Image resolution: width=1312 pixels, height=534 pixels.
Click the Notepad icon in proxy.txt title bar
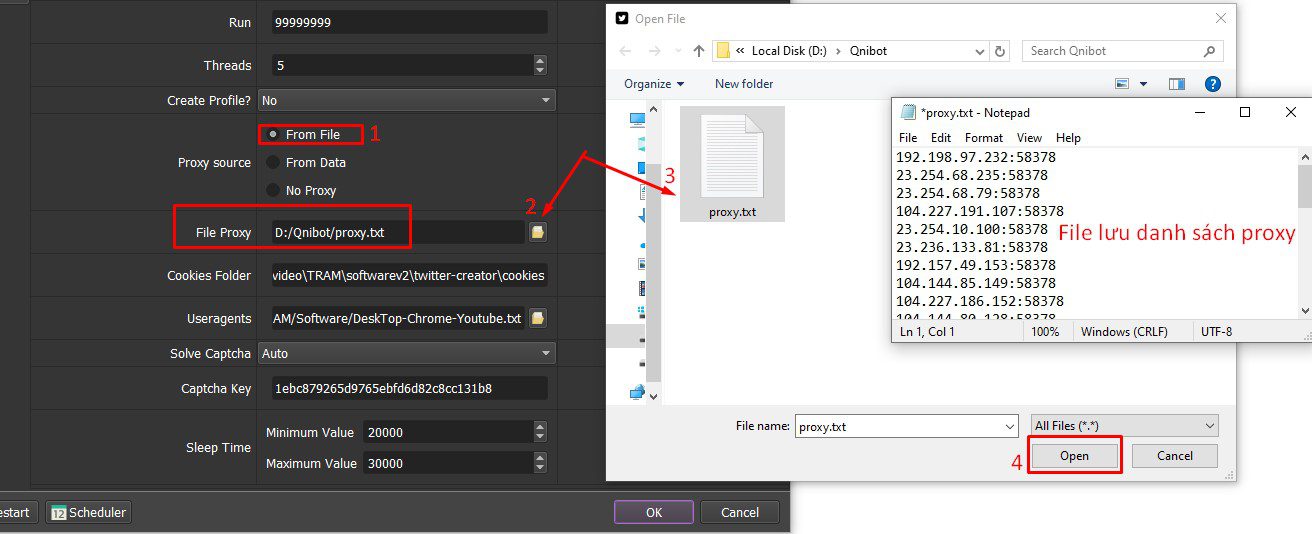908,112
